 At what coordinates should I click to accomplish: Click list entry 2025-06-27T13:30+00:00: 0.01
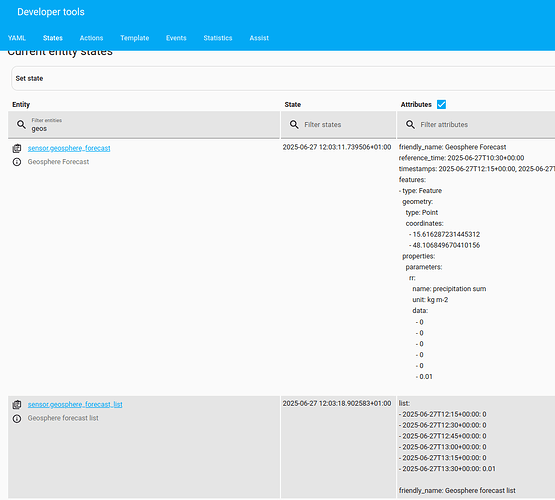(447, 469)
